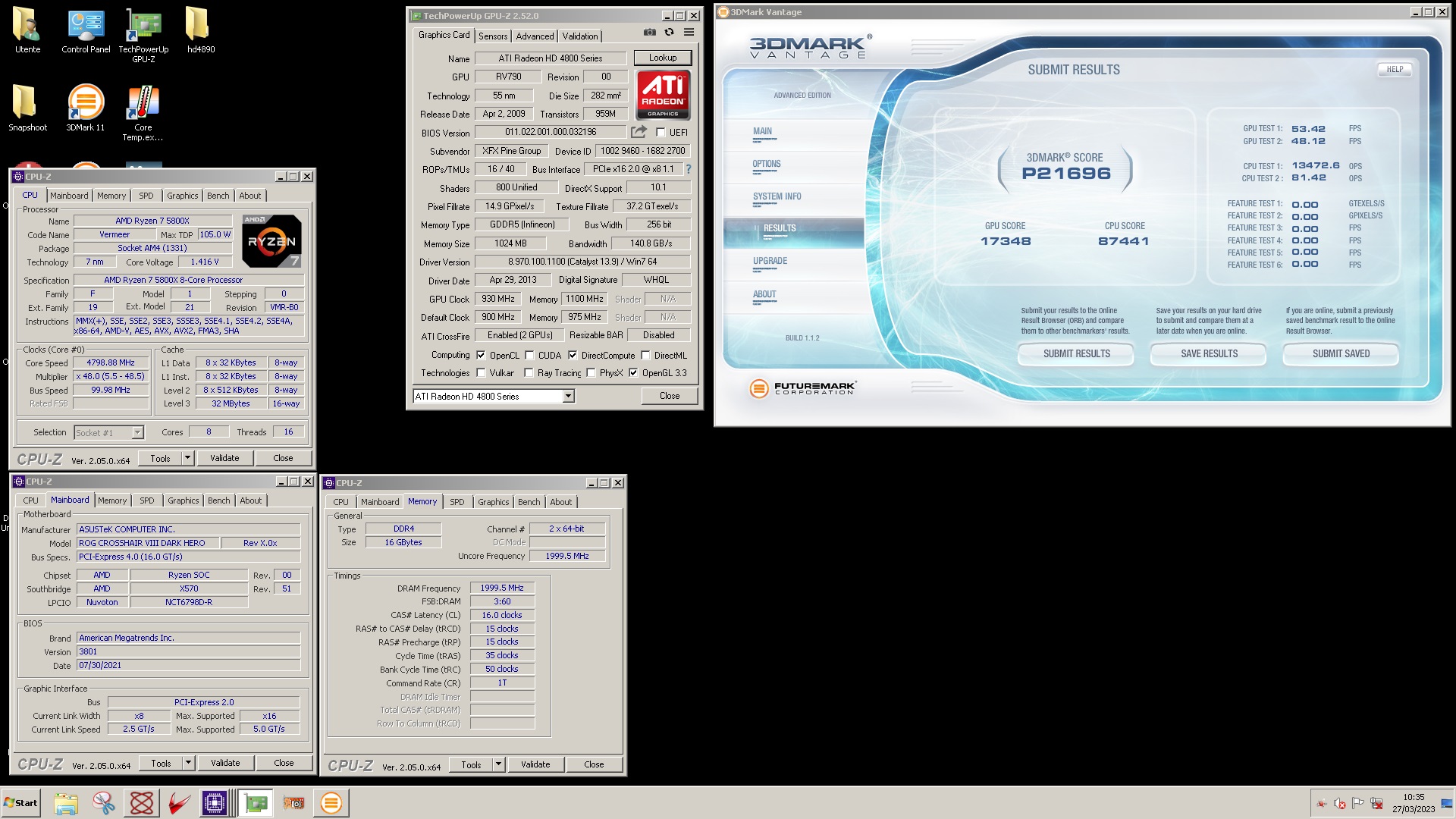Click SAVE RESULTS in 3DMark Vantage
Image resolution: width=1456 pixels, height=819 pixels.
click(x=1209, y=354)
